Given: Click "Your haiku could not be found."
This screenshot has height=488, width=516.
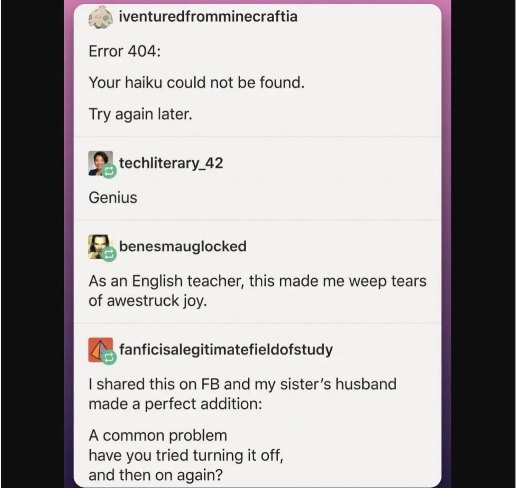Looking at the screenshot, I should coord(197,82).
